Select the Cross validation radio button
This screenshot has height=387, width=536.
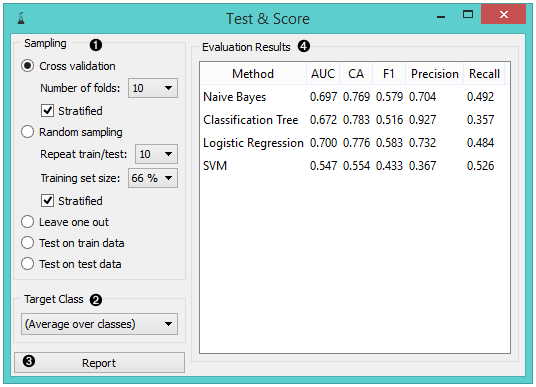click(27, 66)
